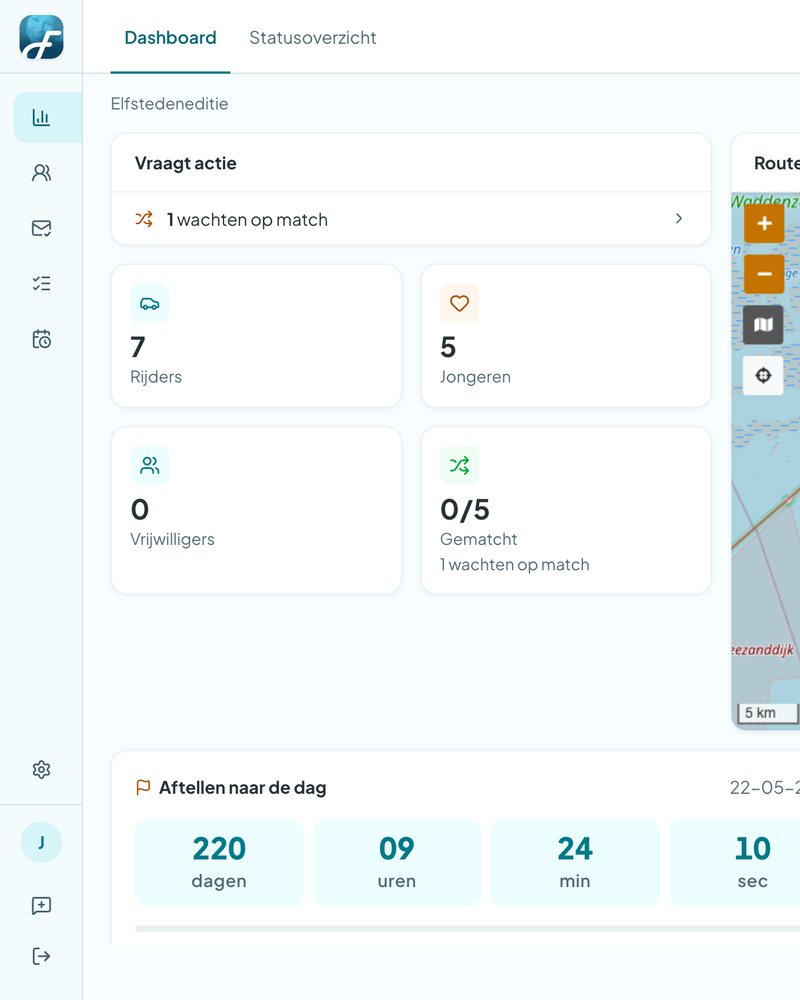Screen dimensions: 800x1000
Task: Click the '10 sec' countdown tile
Action: pyautogui.click(x=735, y=863)
